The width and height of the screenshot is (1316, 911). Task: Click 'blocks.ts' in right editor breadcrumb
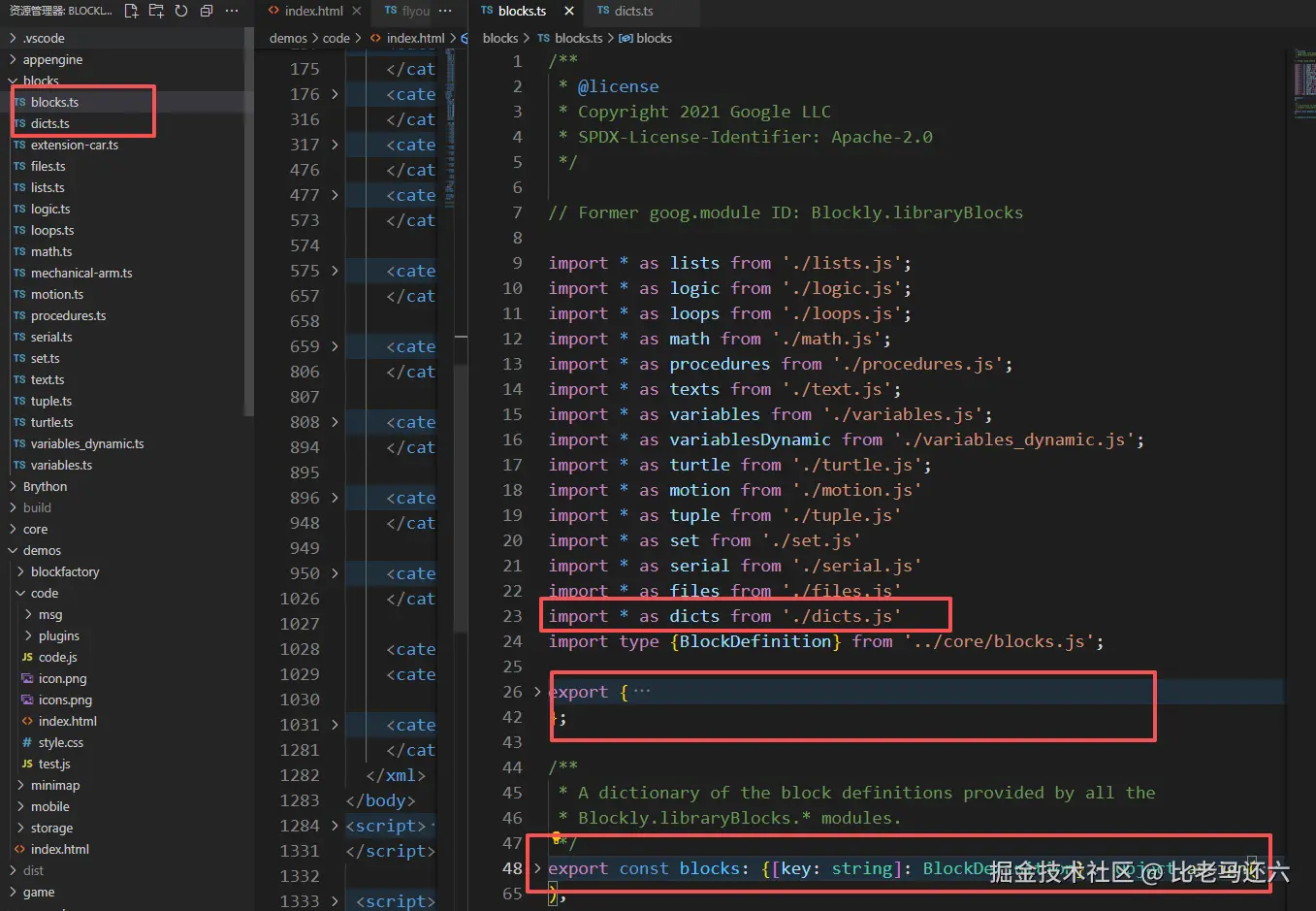(x=578, y=38)
